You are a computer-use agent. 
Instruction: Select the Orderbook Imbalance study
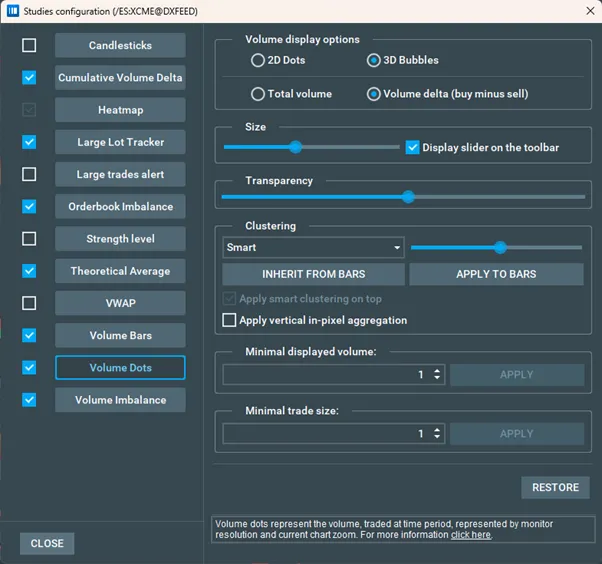tap(120, 207)
